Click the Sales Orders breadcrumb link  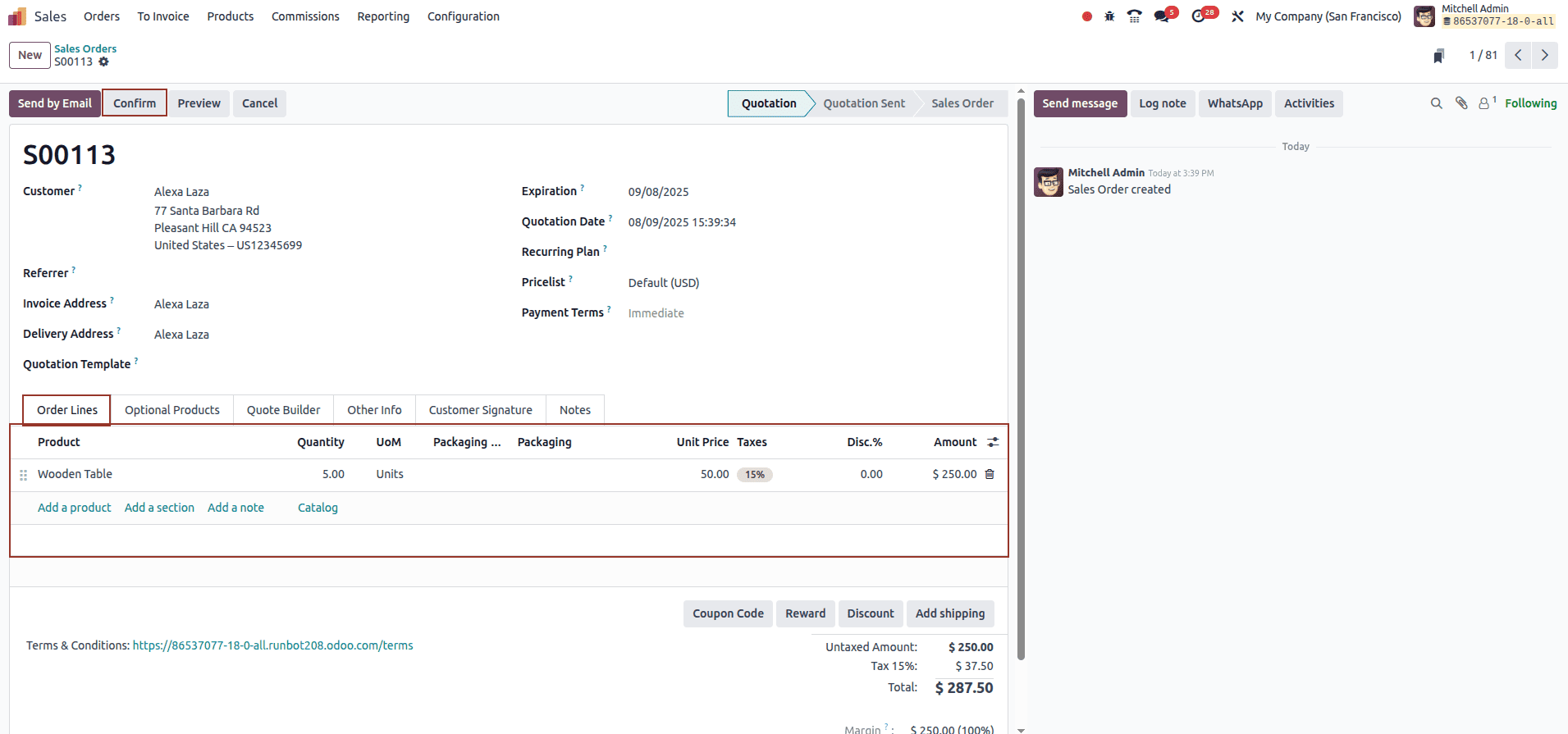coord(85,48)
